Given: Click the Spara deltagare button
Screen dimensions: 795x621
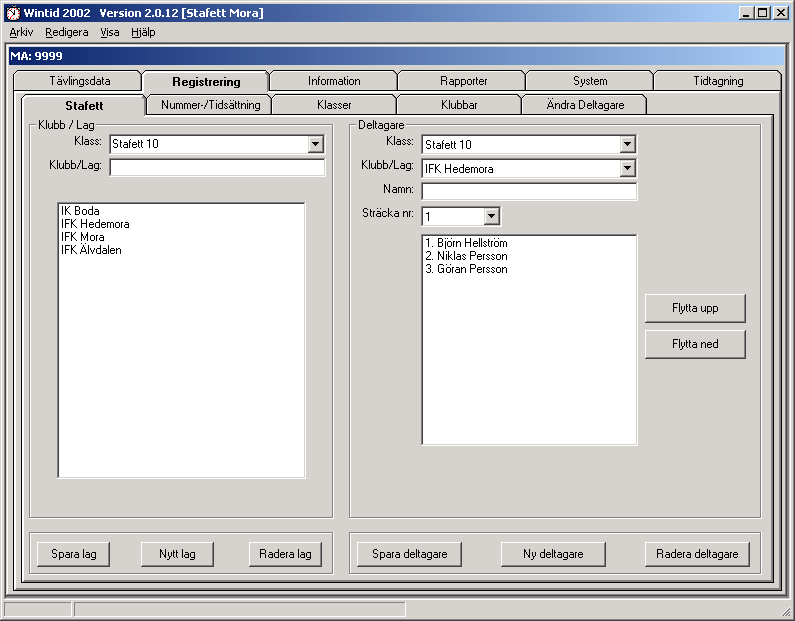Looking at the screenshot, I should coord(409,554).
